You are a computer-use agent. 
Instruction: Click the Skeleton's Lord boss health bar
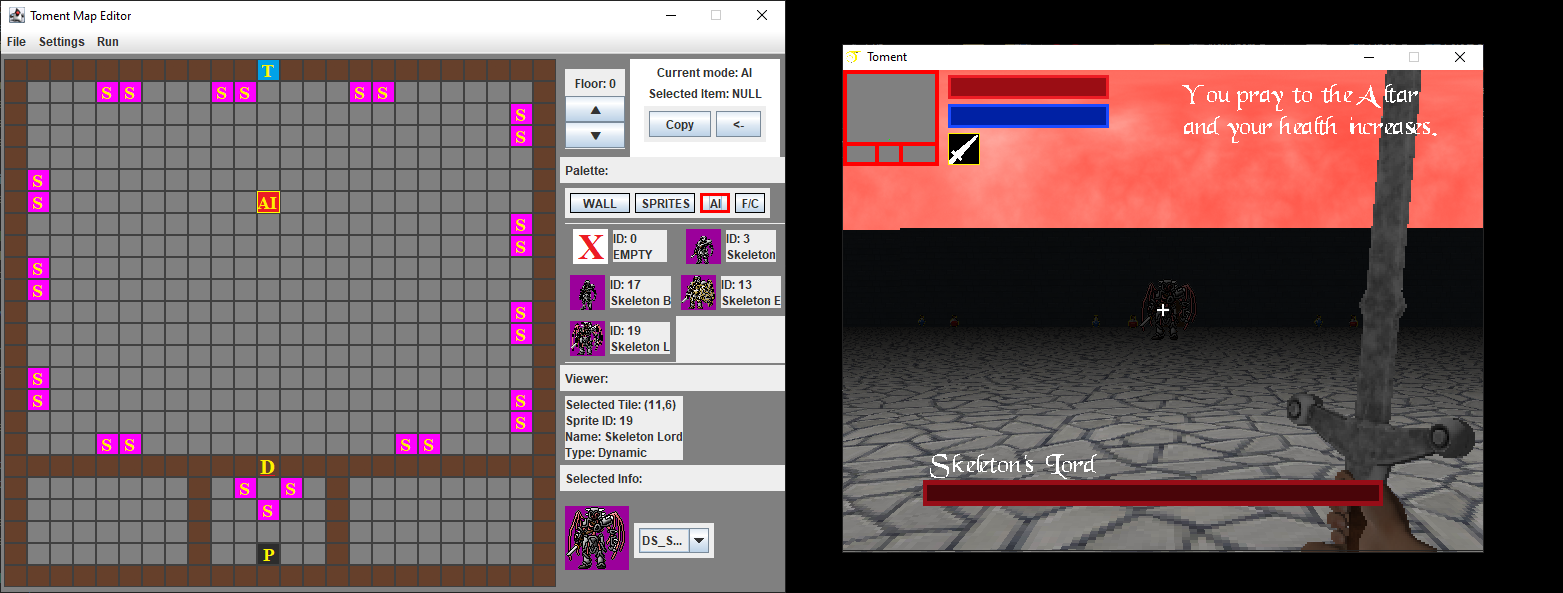1153,492
